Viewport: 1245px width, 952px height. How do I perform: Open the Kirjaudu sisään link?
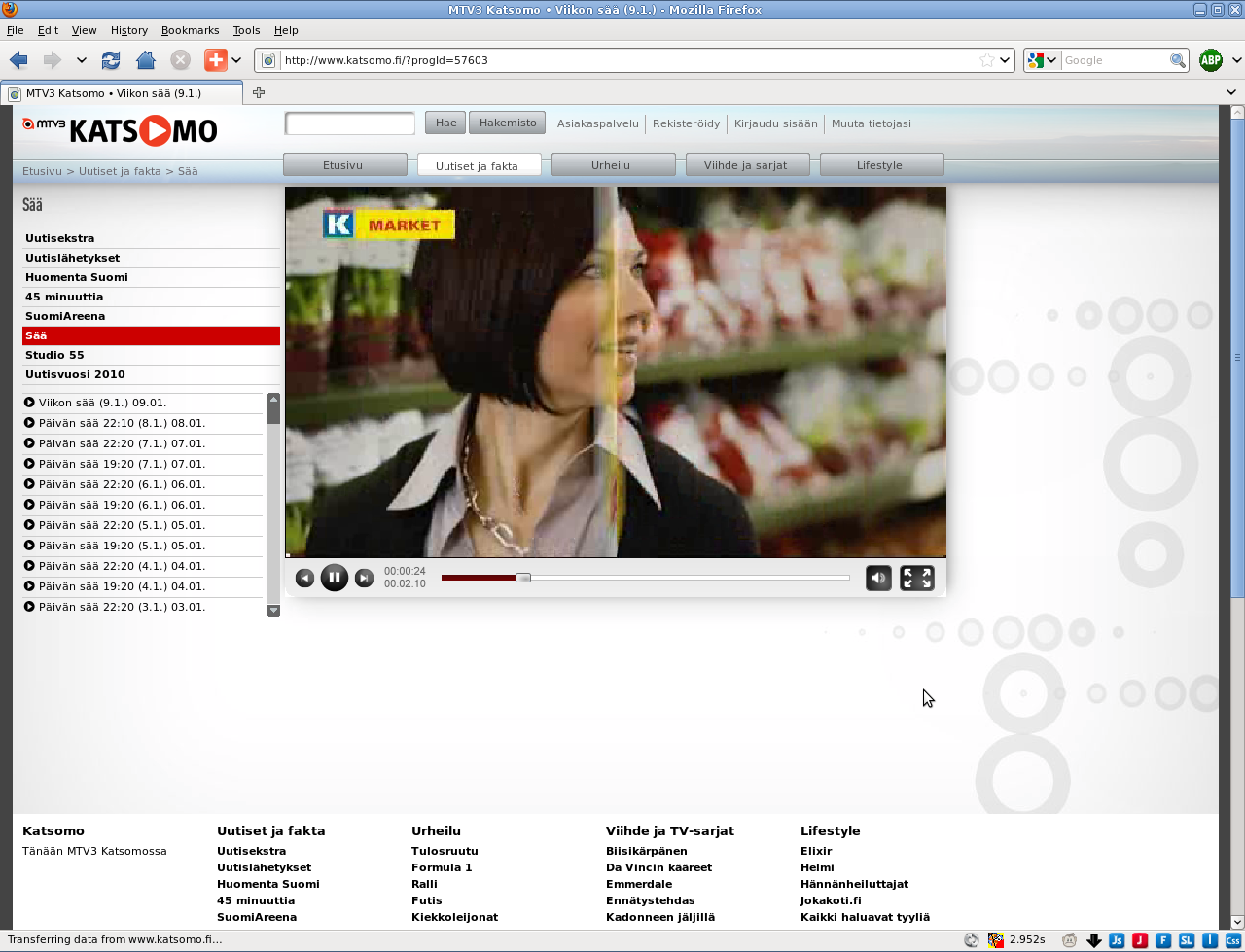pyautogui.click(x=775, y=123)
